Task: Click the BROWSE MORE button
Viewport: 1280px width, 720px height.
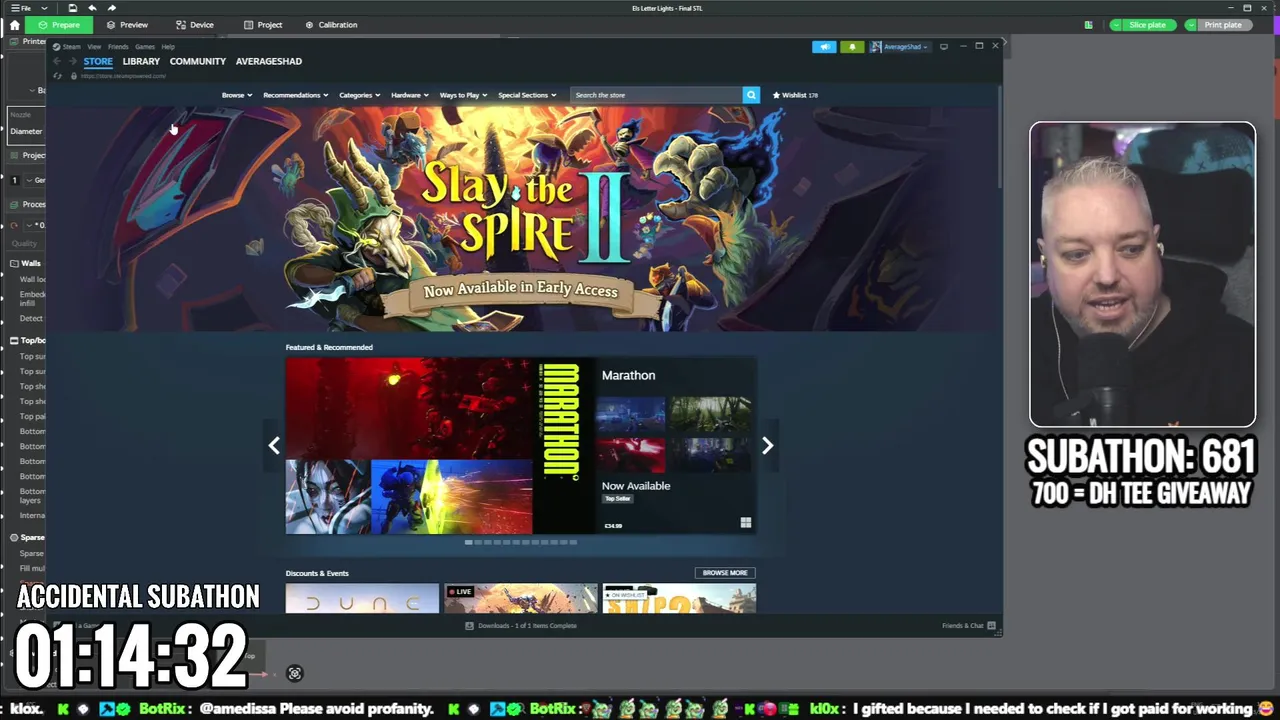Action: coord(725,573)
